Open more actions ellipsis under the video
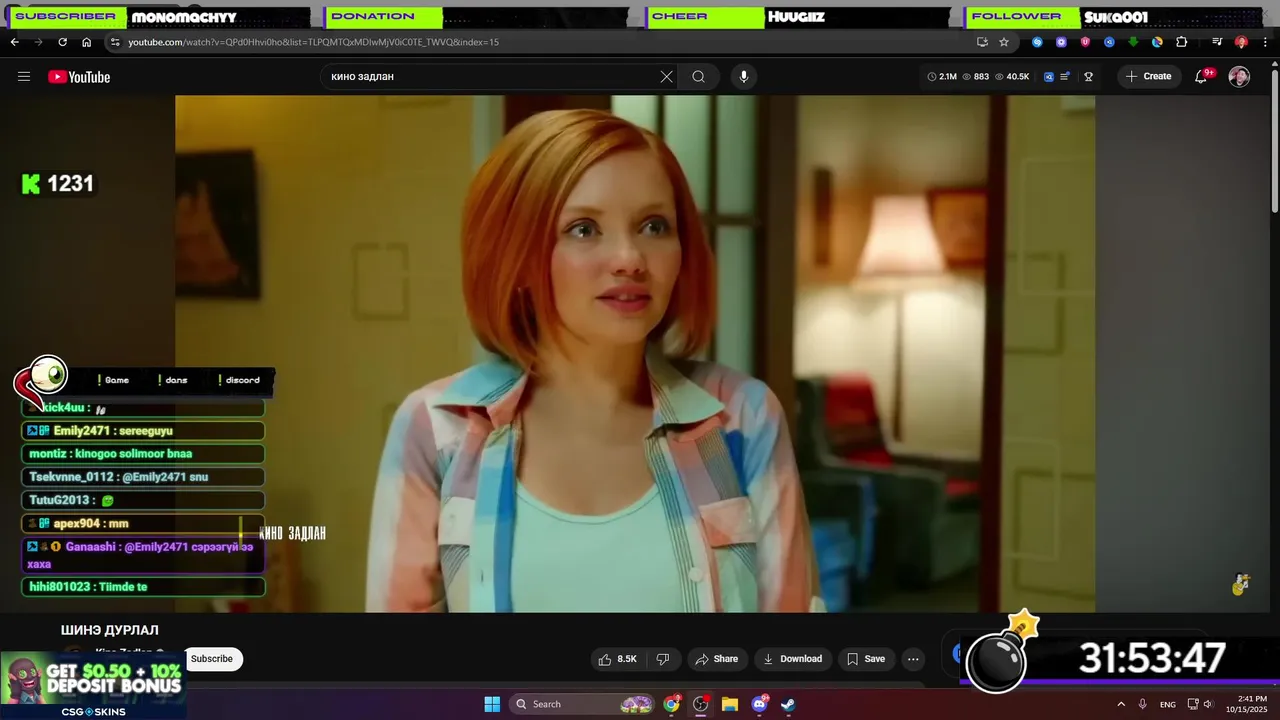This screenshot has height=720, width=1280. 913,659
